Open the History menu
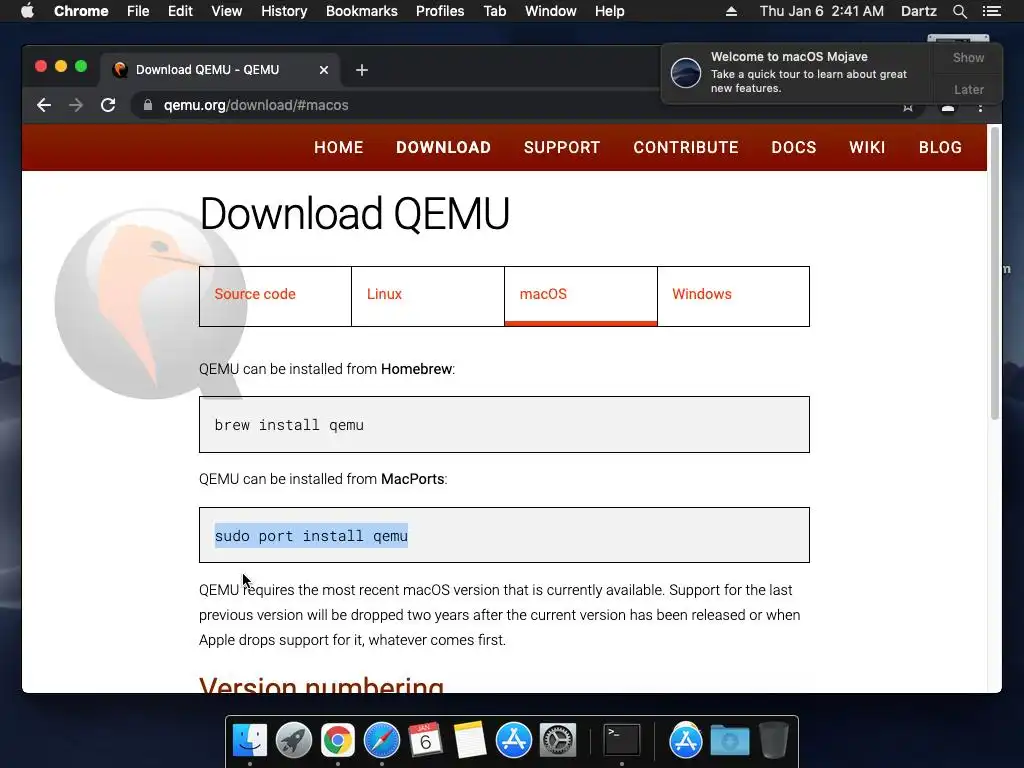This screenshot has width=1024, height=768. 284,11
